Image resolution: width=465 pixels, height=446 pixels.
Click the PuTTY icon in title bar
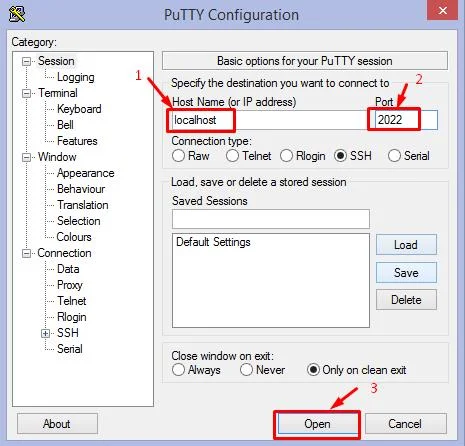coord(17,14)
